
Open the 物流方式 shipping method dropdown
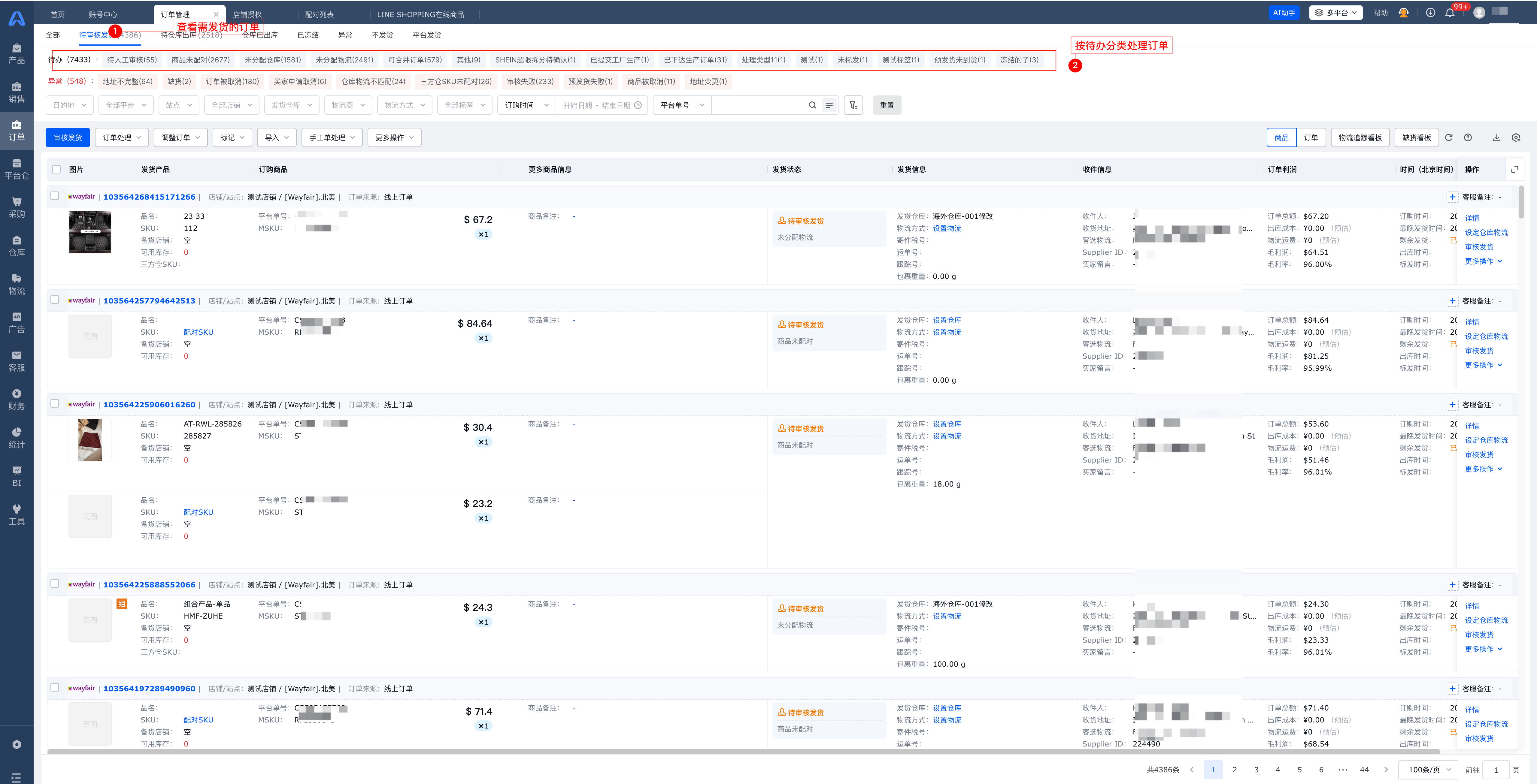click(x=404, y=105)
